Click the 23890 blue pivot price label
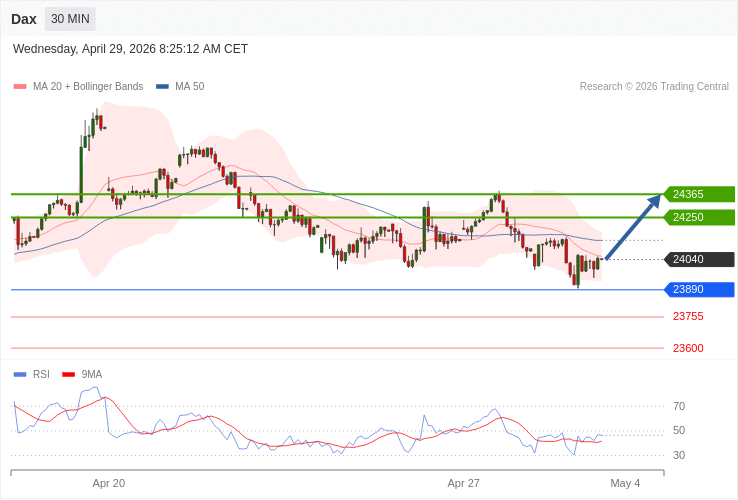 pos(700,289)
